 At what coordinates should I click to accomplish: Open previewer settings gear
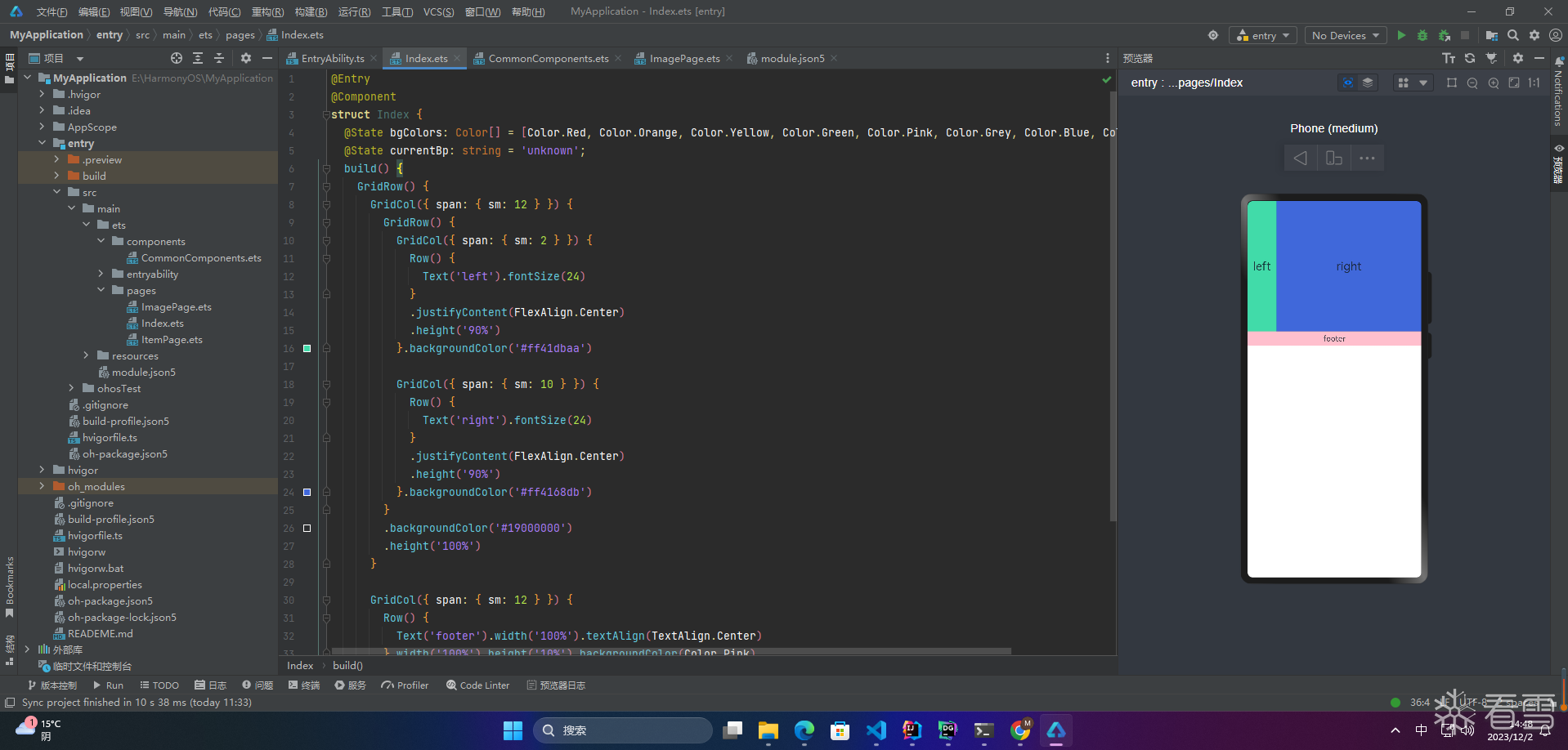1518,58
